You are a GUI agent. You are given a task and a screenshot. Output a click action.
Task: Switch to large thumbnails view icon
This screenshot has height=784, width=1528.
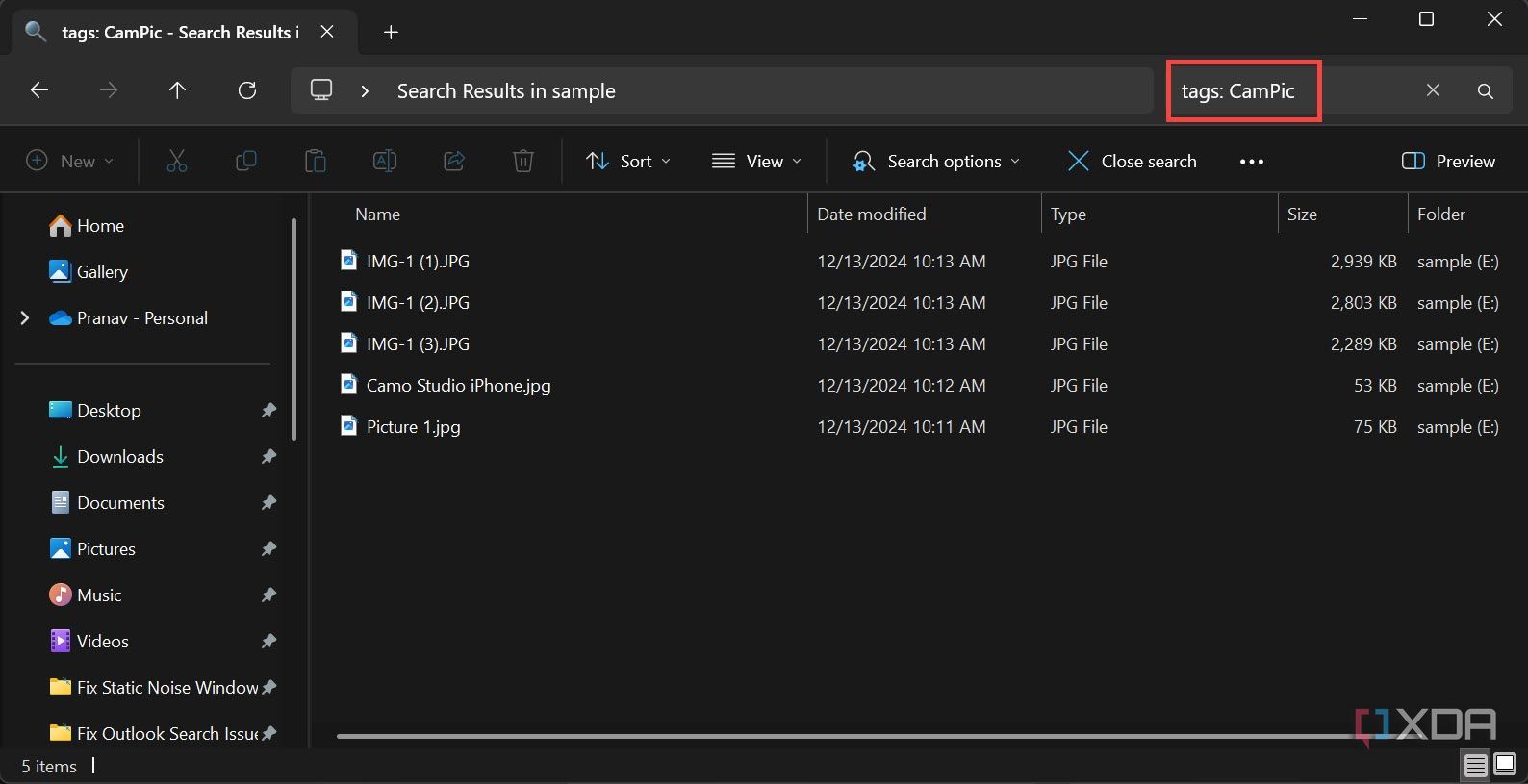coord(1505,766)
